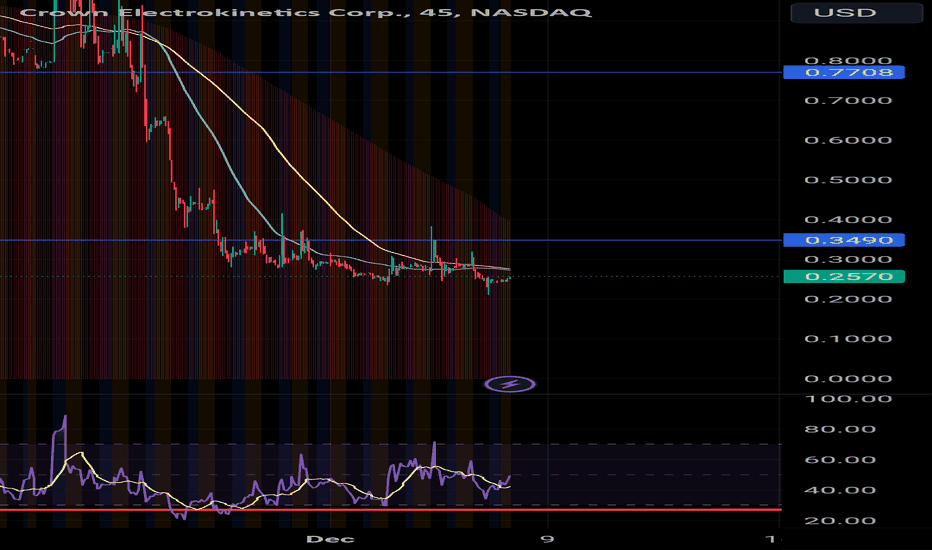Open the USD currency selector
Image resolution: width=932 pixels, height=550 pixels.
(857, 12)
